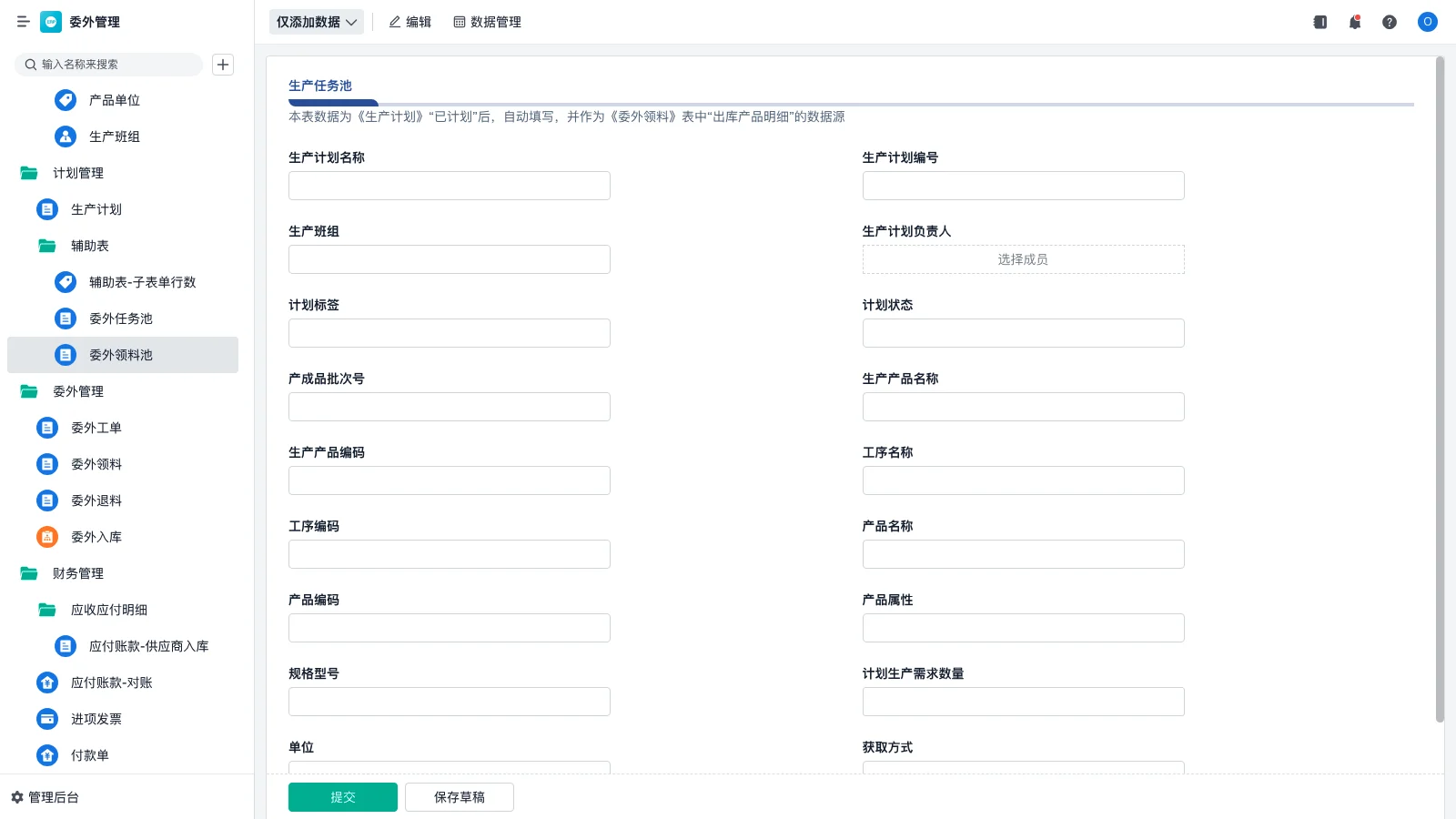Click the 生产产品名称 input field
The width and height of the screenshot is (1456, 819).
pyautogui.click(x=1024, y=407)
